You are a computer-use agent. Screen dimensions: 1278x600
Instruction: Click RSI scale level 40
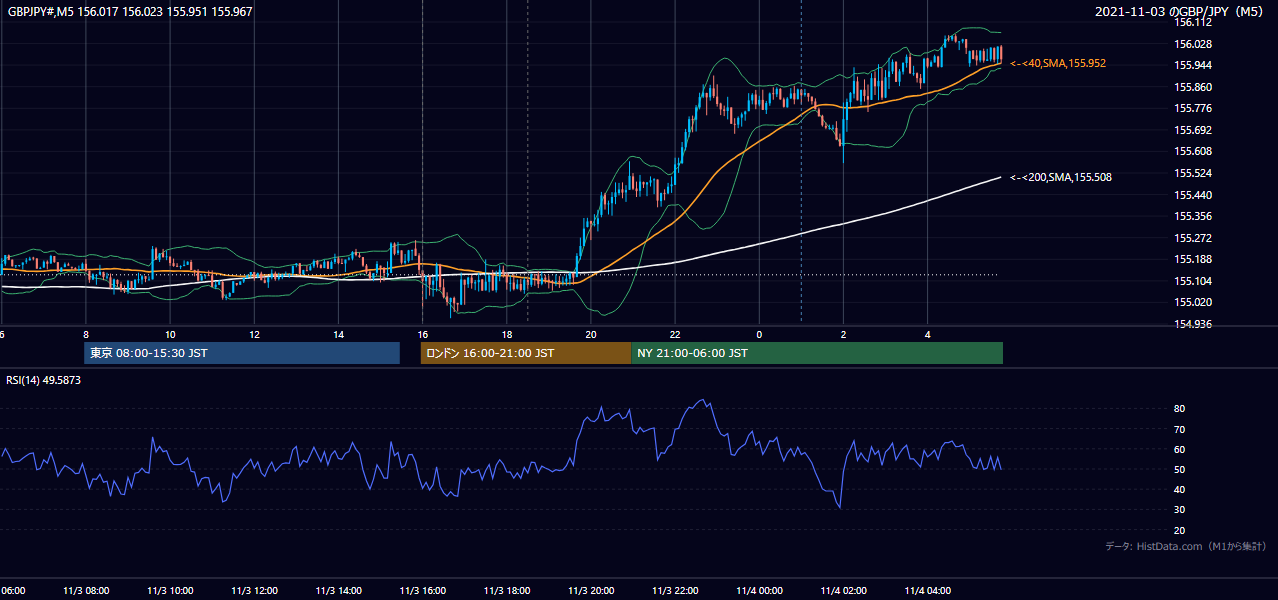[x=1180, y=489]
